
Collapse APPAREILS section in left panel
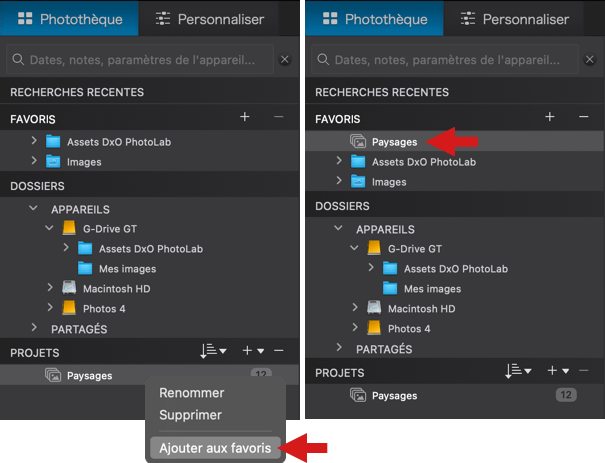(x=34, y=208)
